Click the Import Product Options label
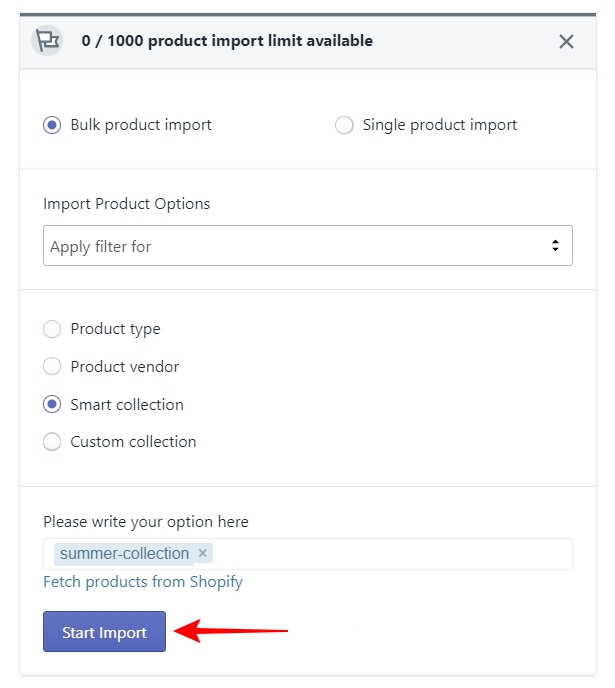This screenshot has height=688, width=615. 126,204
